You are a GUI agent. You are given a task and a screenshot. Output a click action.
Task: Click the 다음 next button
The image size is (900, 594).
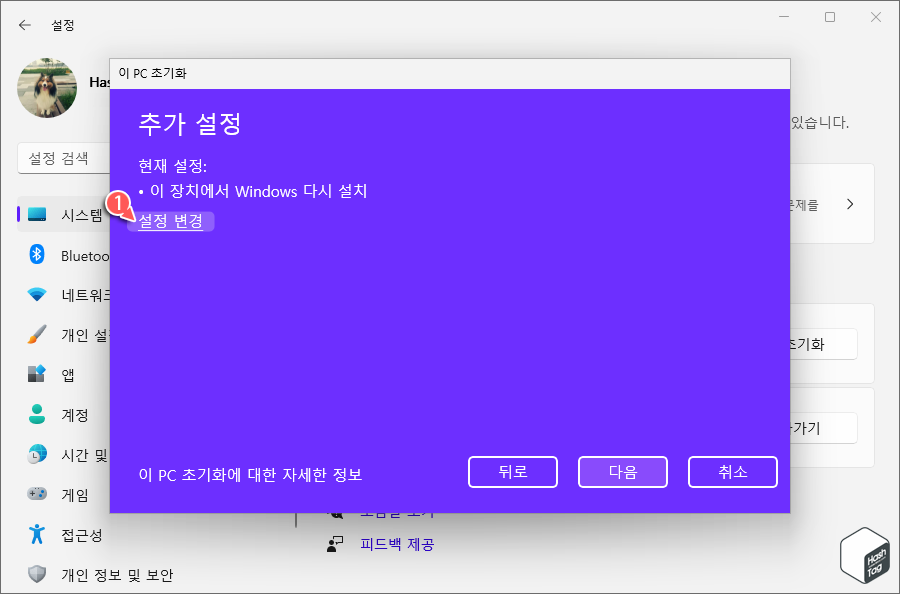click(623, 471)
